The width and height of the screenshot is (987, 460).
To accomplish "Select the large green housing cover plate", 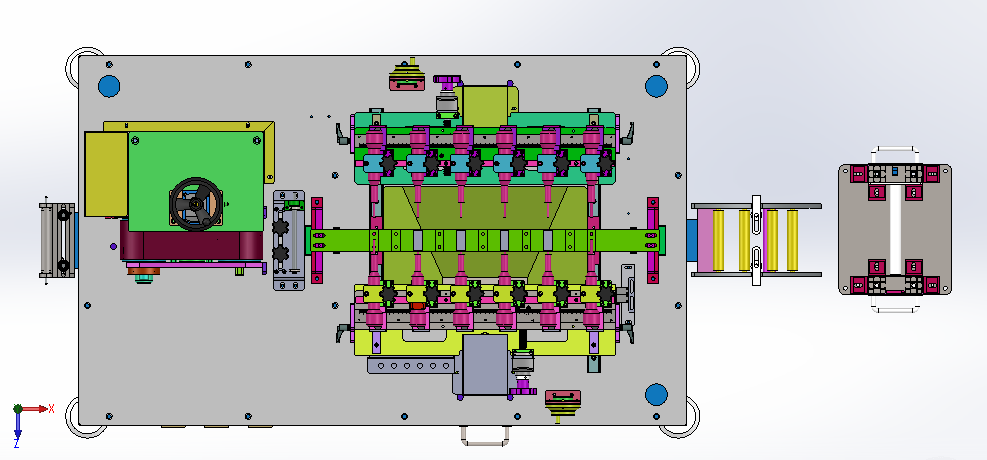I will pos(195,181).
